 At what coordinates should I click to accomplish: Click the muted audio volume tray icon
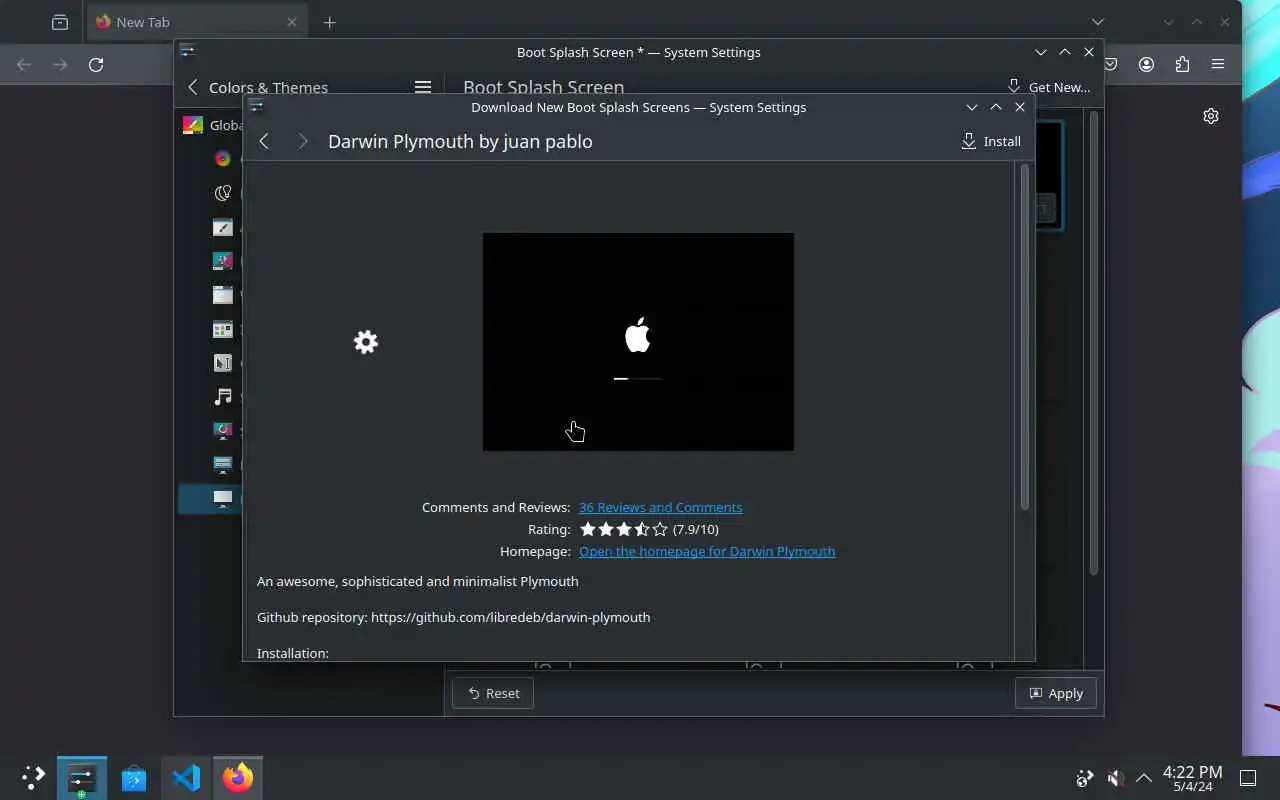coord(1115,777)
